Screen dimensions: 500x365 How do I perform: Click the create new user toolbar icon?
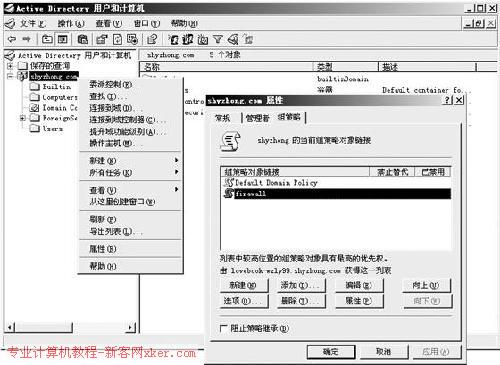pos(173,40)
